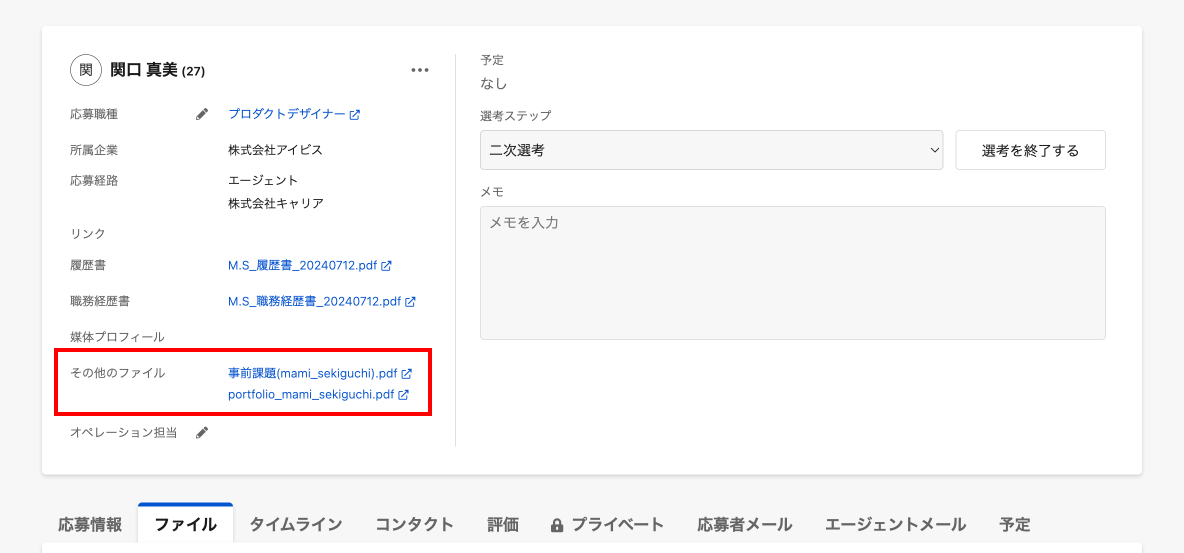Click external link icon next to プロダクトデザイナー
Image resolution: width=1184 pixels, height=553 pixels.
[355, 115]
